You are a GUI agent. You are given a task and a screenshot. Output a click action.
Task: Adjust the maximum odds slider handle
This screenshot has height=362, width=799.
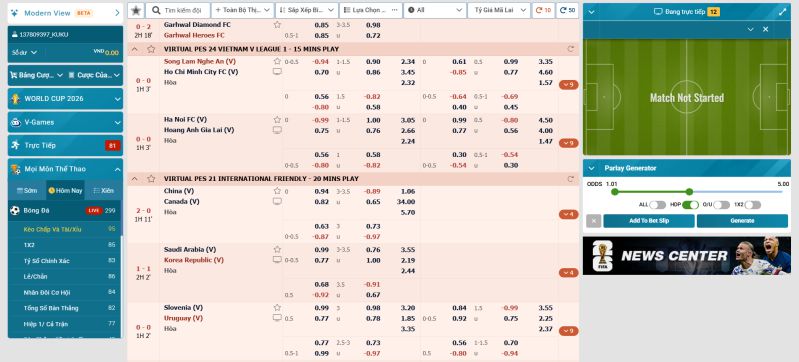click(689, 192)
